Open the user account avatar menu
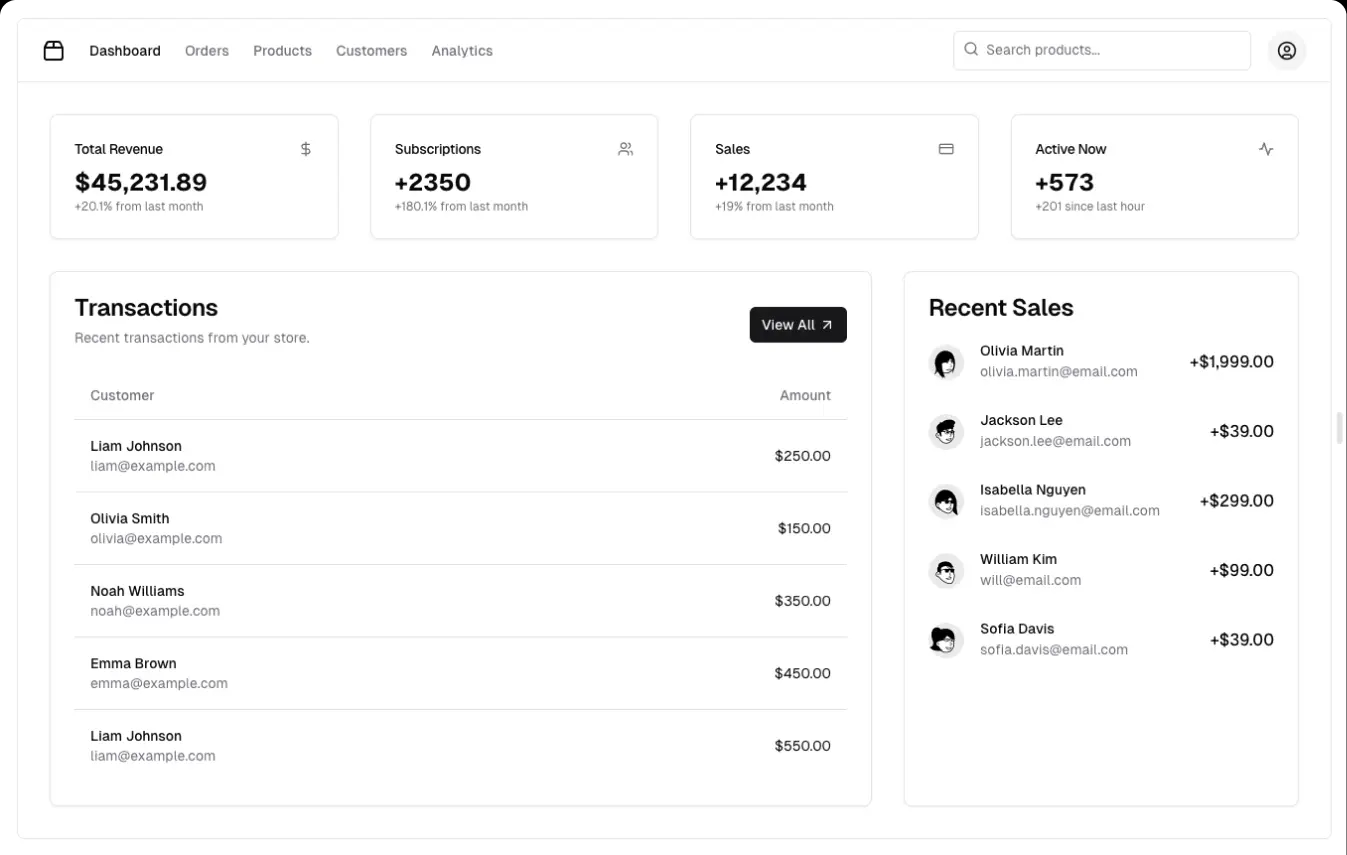This screenshot has height=855, width=1347. [x=1287, y=50]
